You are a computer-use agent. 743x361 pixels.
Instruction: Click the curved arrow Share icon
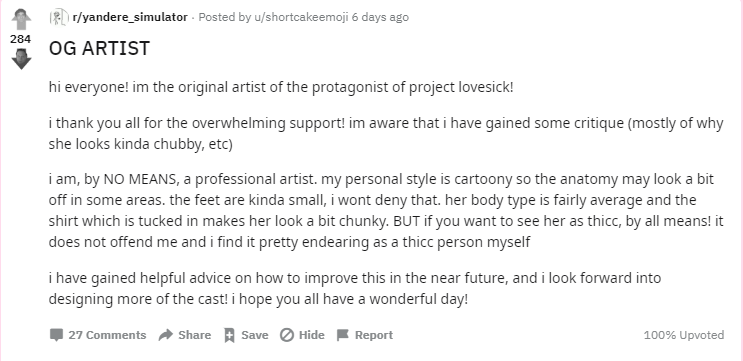point(165,335)
